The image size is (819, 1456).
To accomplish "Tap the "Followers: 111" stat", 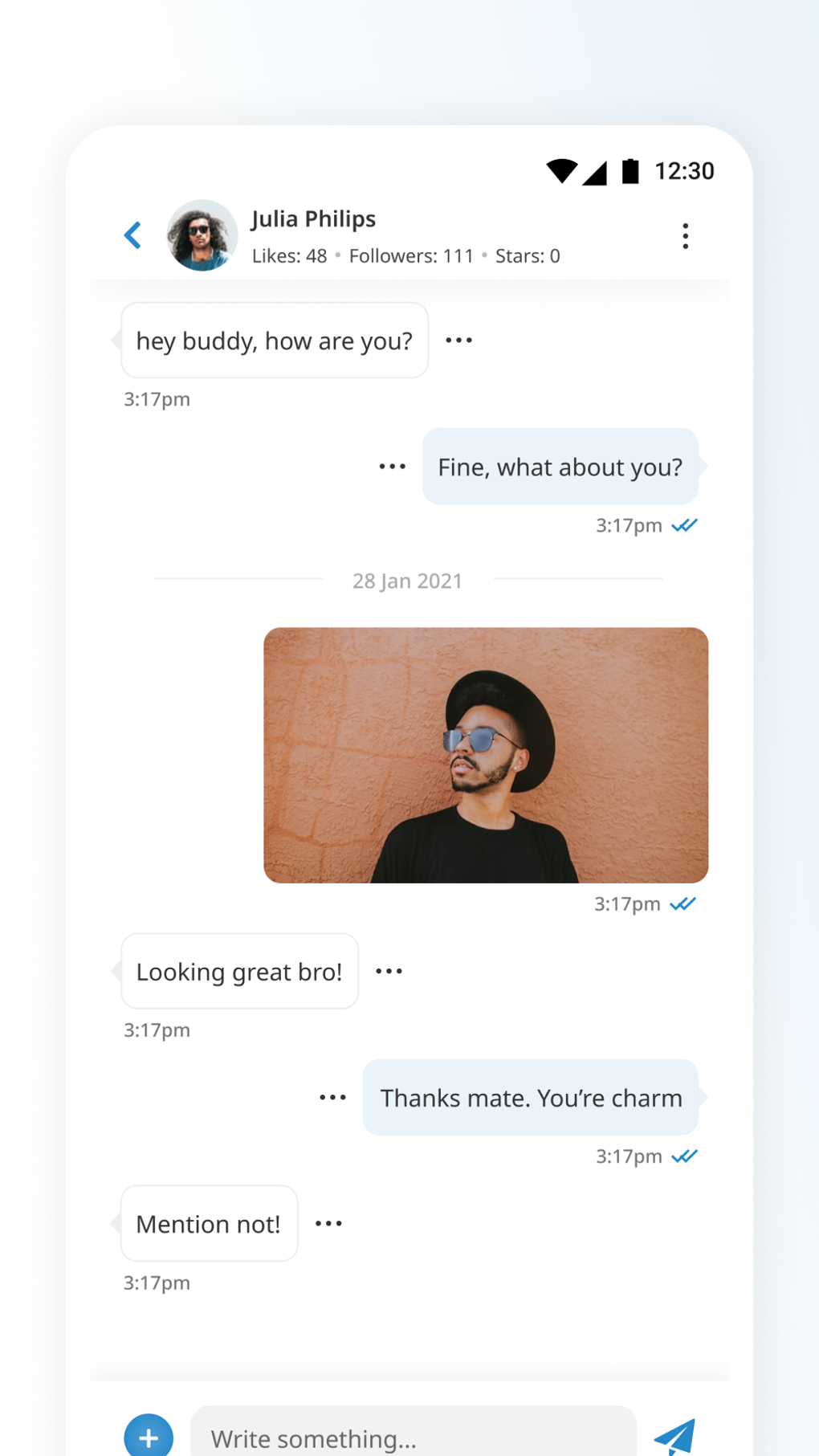I will click(x=411, y=256).
